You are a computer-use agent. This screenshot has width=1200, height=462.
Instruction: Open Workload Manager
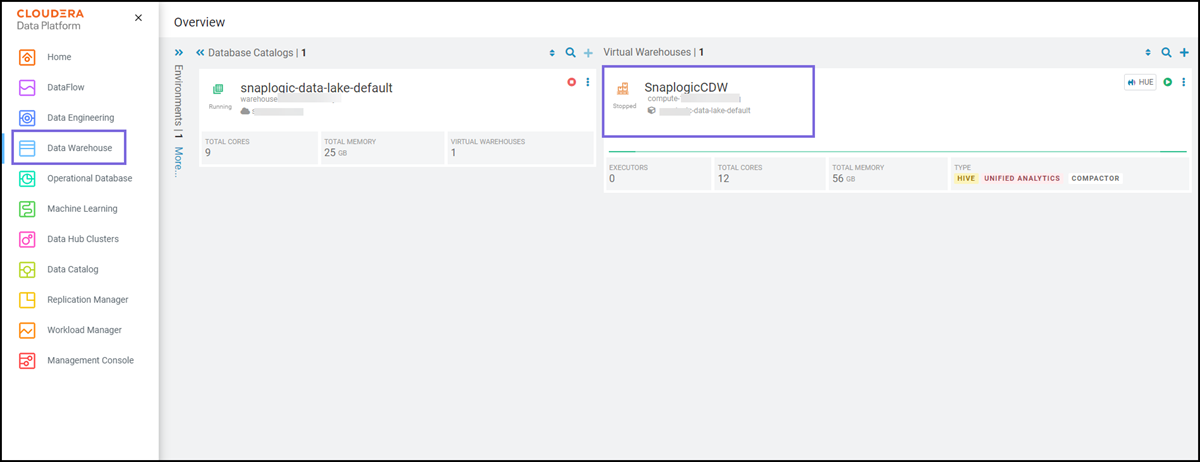[x=84, y=330]
